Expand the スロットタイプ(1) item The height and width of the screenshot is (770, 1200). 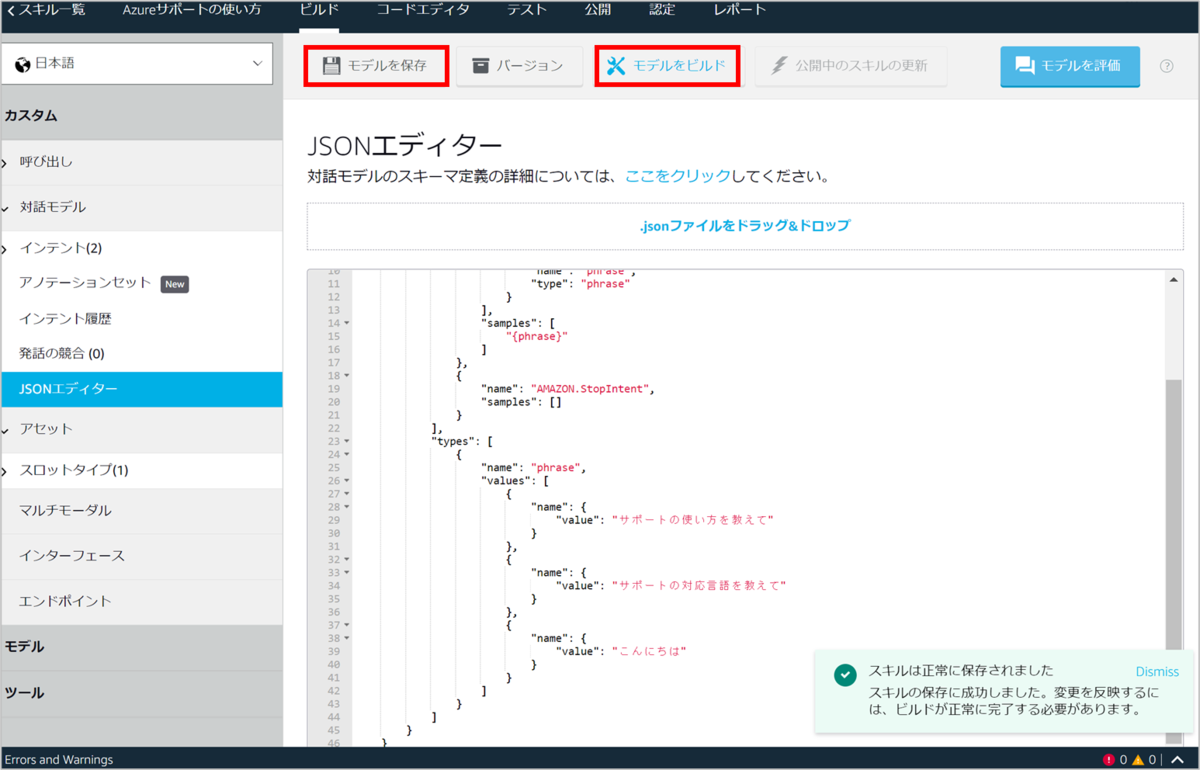[5, 470]
